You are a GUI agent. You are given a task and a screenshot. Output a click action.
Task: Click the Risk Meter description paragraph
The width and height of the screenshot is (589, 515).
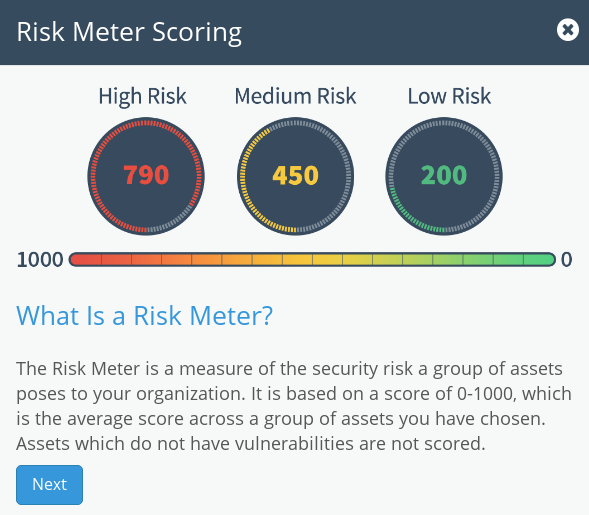pos(294,406)
